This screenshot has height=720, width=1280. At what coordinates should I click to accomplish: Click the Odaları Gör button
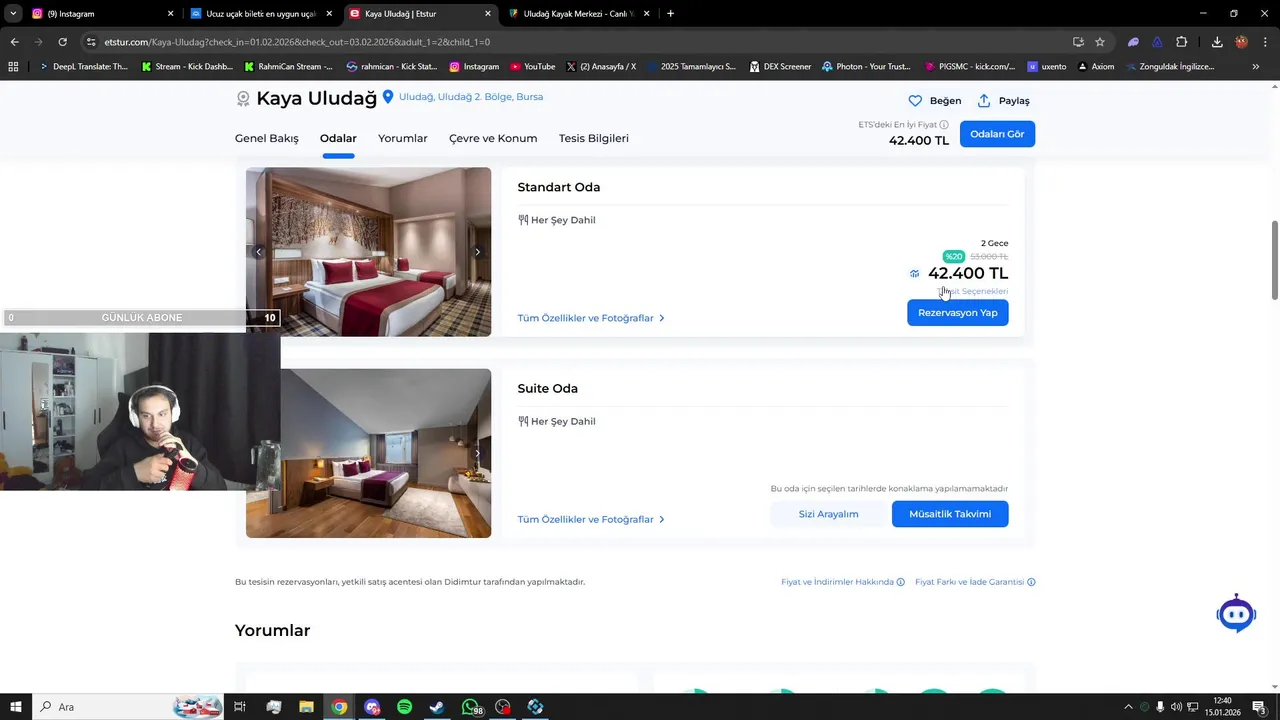point(997,134)
